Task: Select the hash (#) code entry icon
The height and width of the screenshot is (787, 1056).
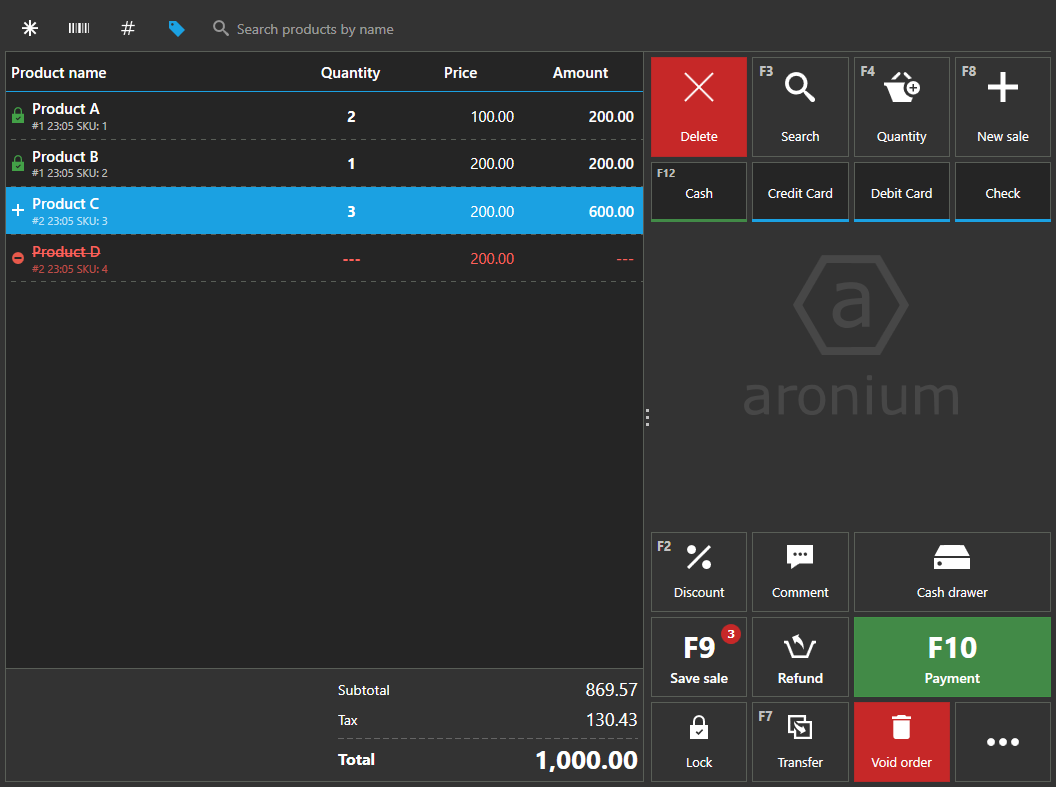Action: pos(127,28)
